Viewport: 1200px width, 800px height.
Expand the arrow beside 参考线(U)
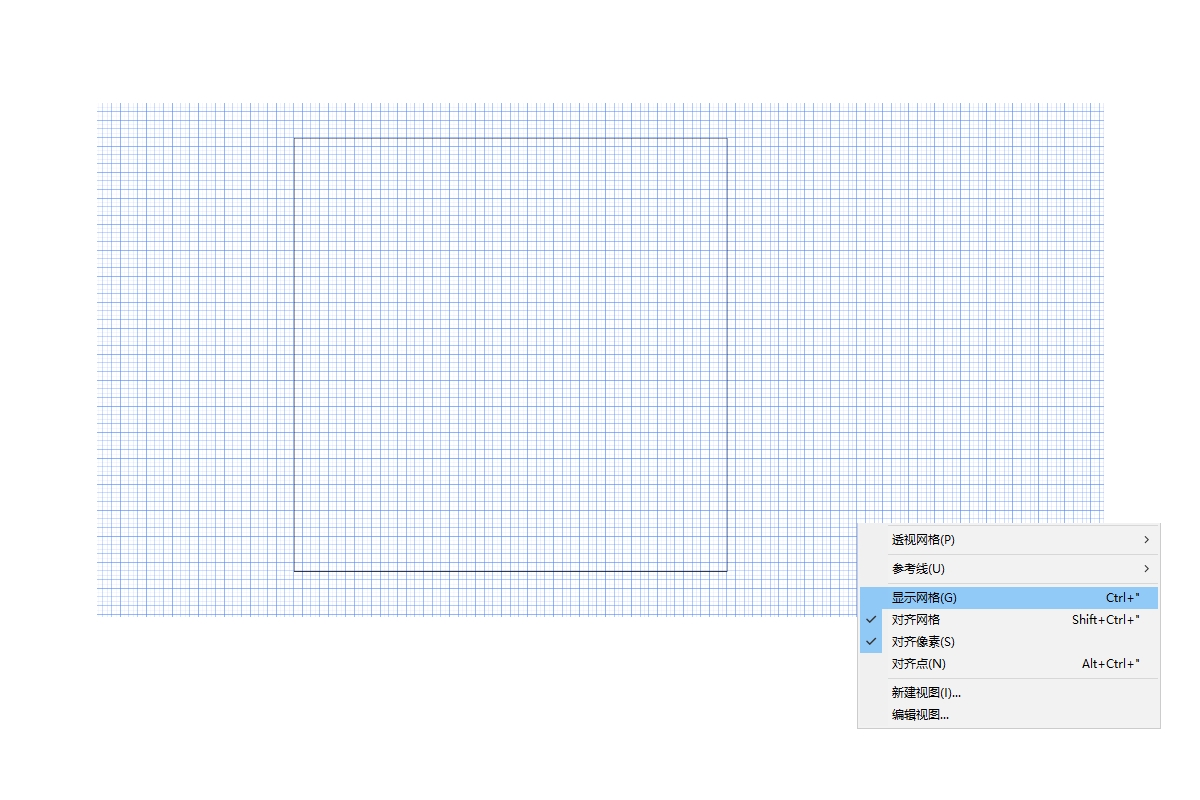tap(1146, 569)
